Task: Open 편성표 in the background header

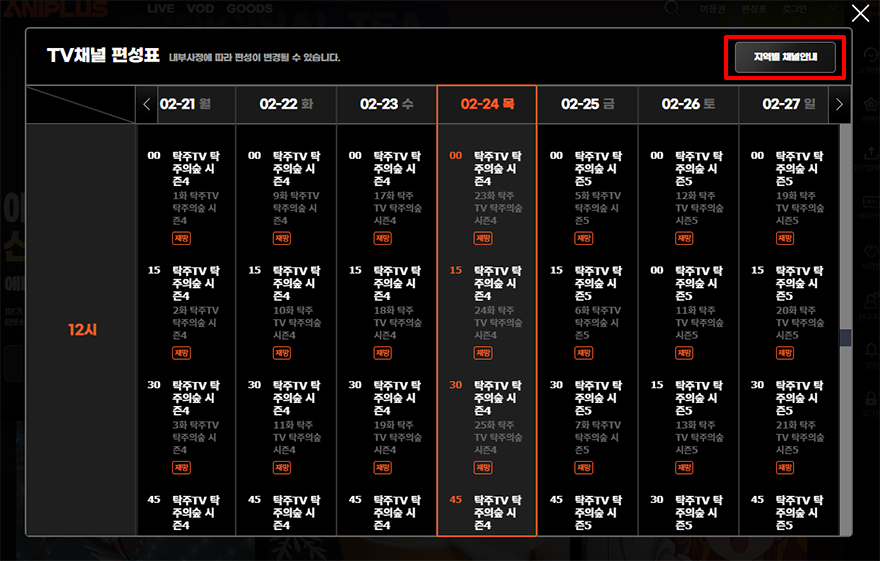Action: (x=753, y=9)
